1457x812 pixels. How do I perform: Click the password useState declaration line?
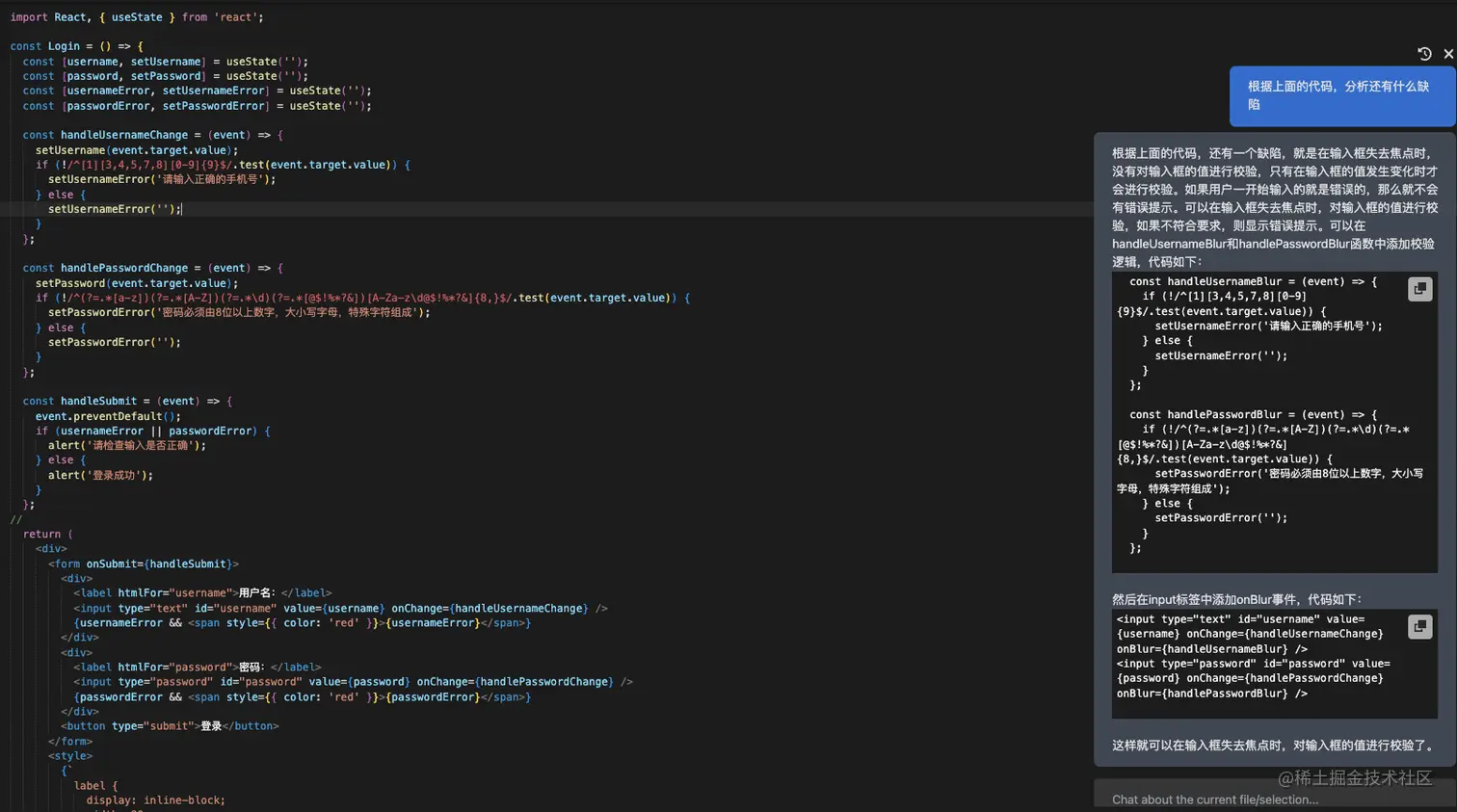pyautogui.click(x=166, y=76)
